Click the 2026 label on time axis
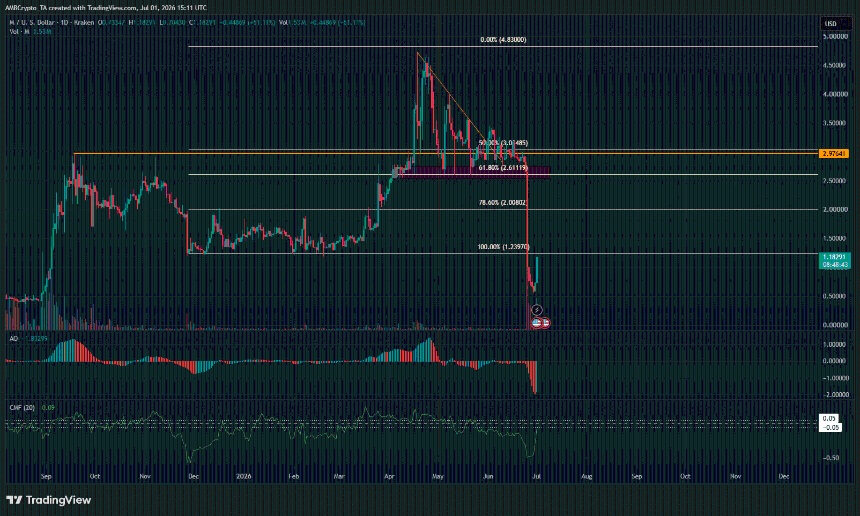Screen dimensions: 860x516 [243, 477]
